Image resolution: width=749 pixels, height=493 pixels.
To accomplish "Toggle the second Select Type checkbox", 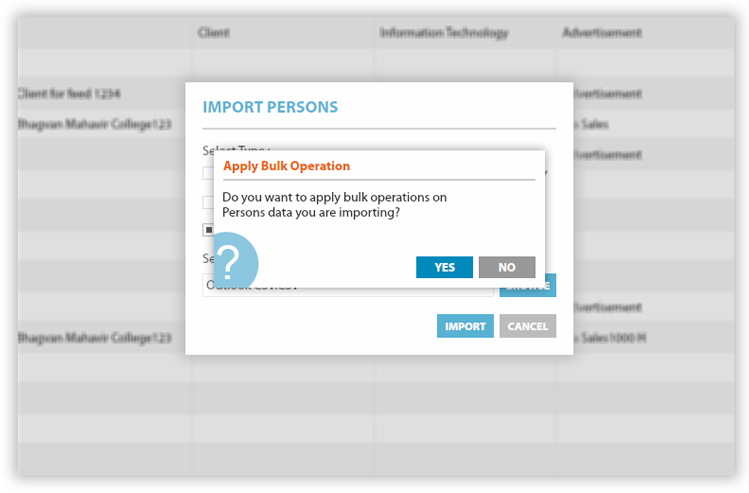I will (x=208, y=202).
